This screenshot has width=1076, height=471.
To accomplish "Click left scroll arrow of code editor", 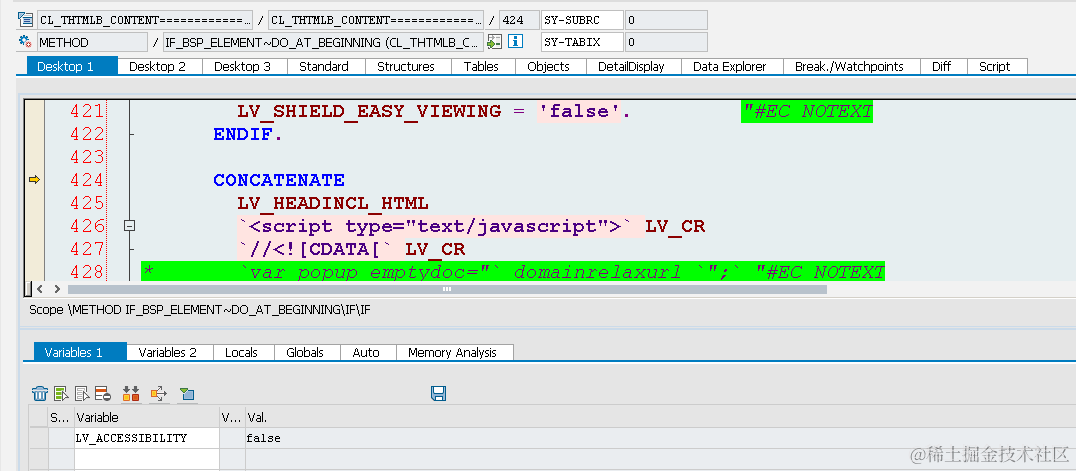I will pyautogui.click(x=40, y=289).
